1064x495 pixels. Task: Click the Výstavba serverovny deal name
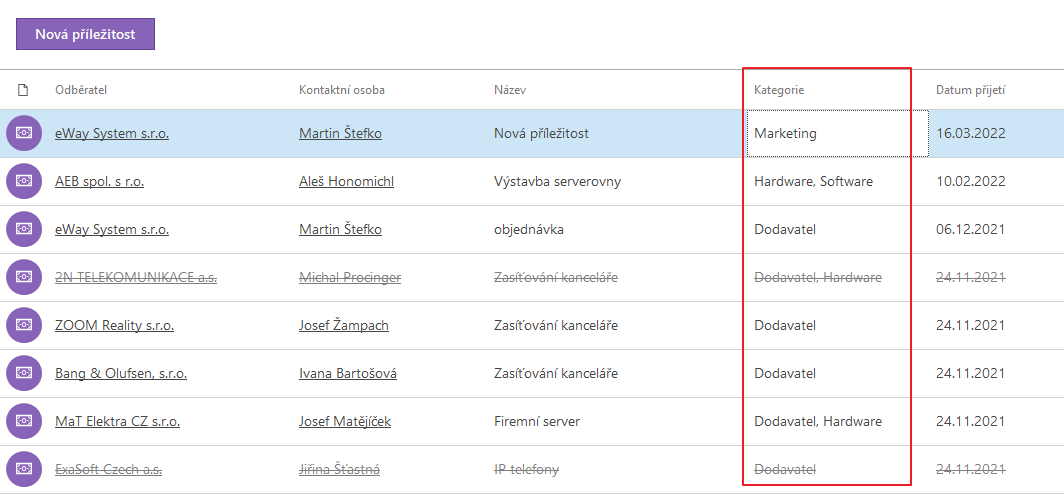point(557,181)
